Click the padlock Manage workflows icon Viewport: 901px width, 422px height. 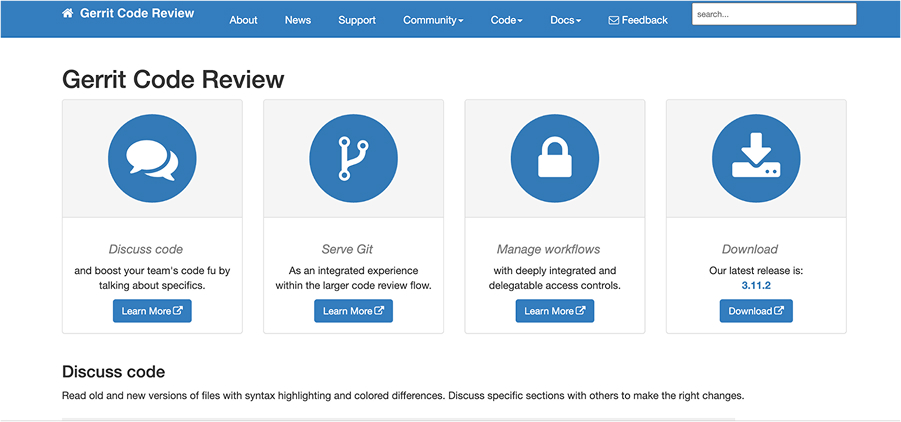[x=555, y=158]
